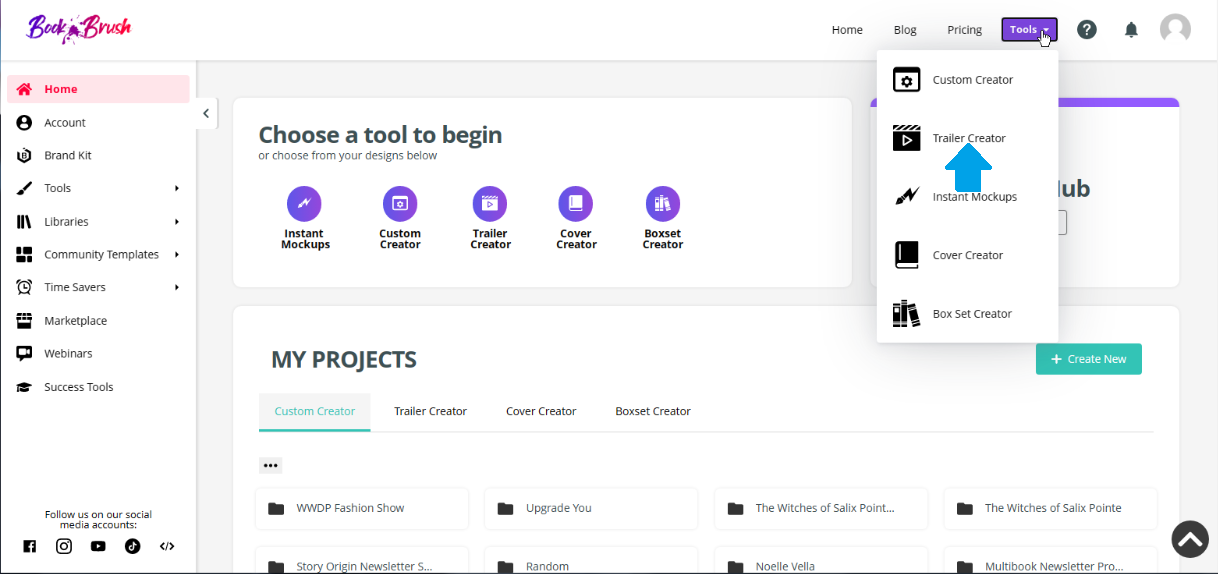Open the Pricing link in the top navigation
This screenshot has height=574, width=1218.
964,30
